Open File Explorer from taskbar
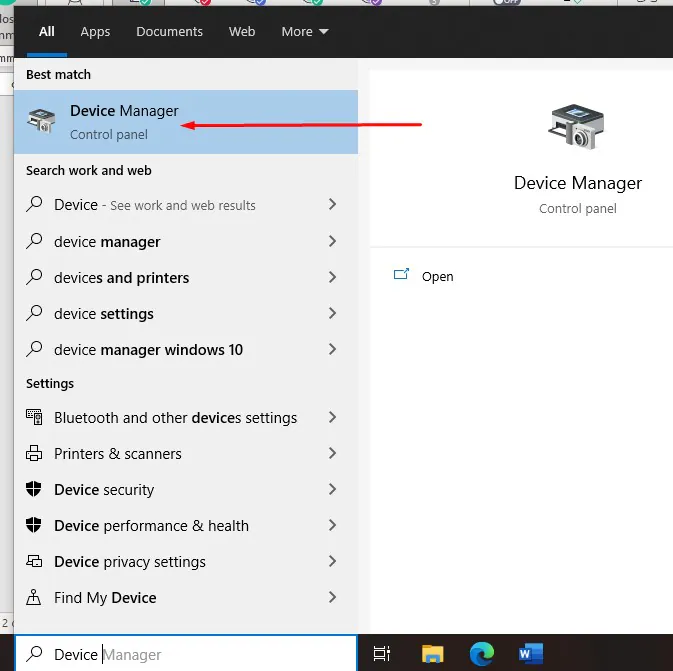The height and width of the screenshot is (671, 673). tap(432, 653)
